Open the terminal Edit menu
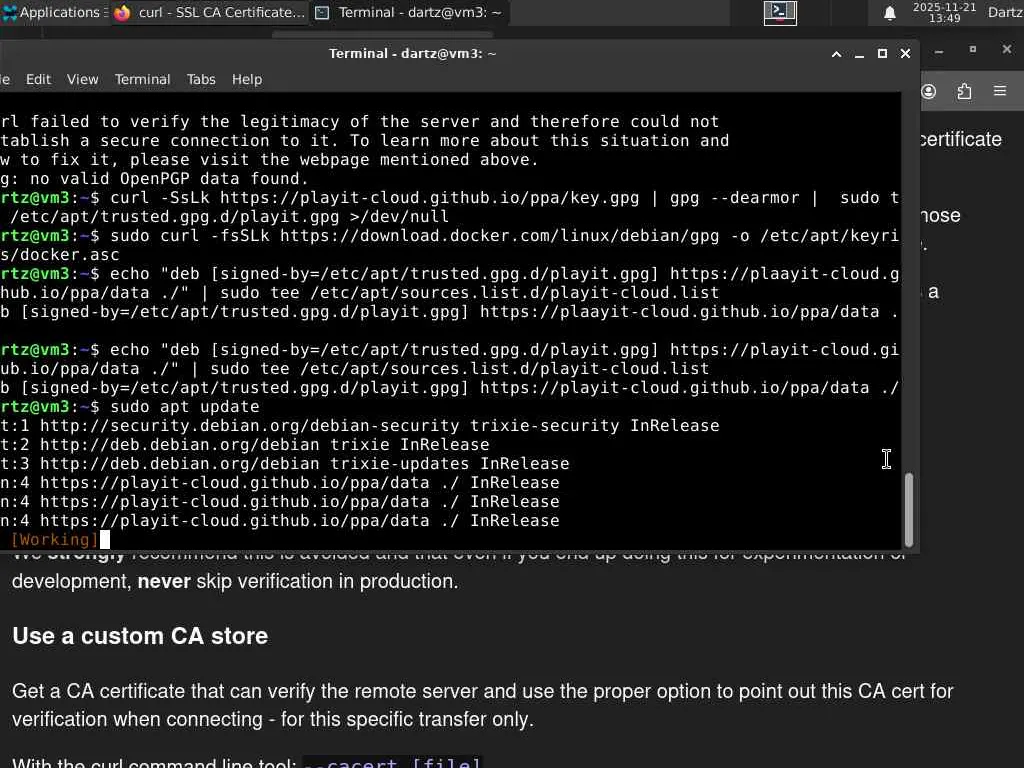Viewport: 1024px width, 768px height. 38,79
